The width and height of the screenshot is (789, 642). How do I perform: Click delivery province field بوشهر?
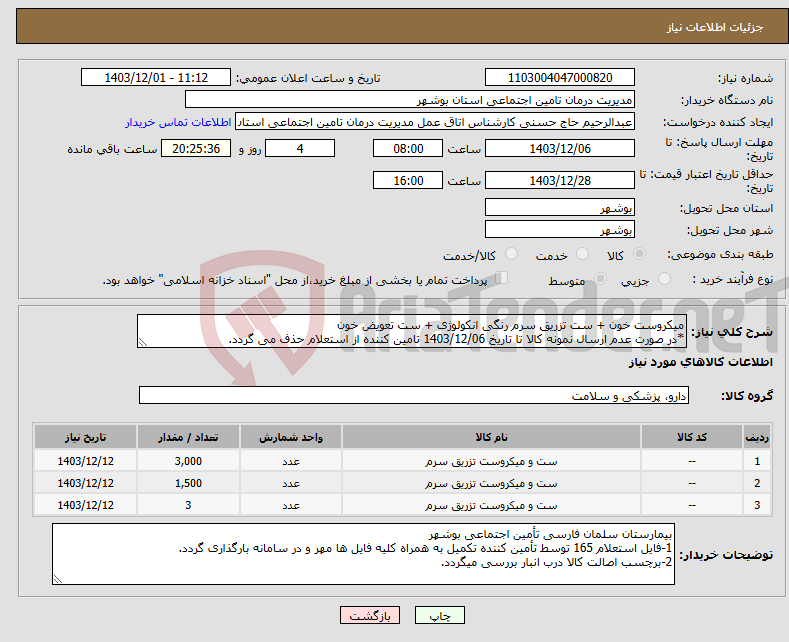[x=560, y=207]
